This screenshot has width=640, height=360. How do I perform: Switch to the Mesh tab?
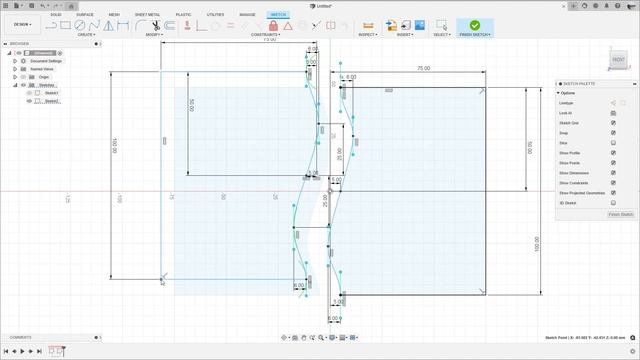tap(114, 15)
